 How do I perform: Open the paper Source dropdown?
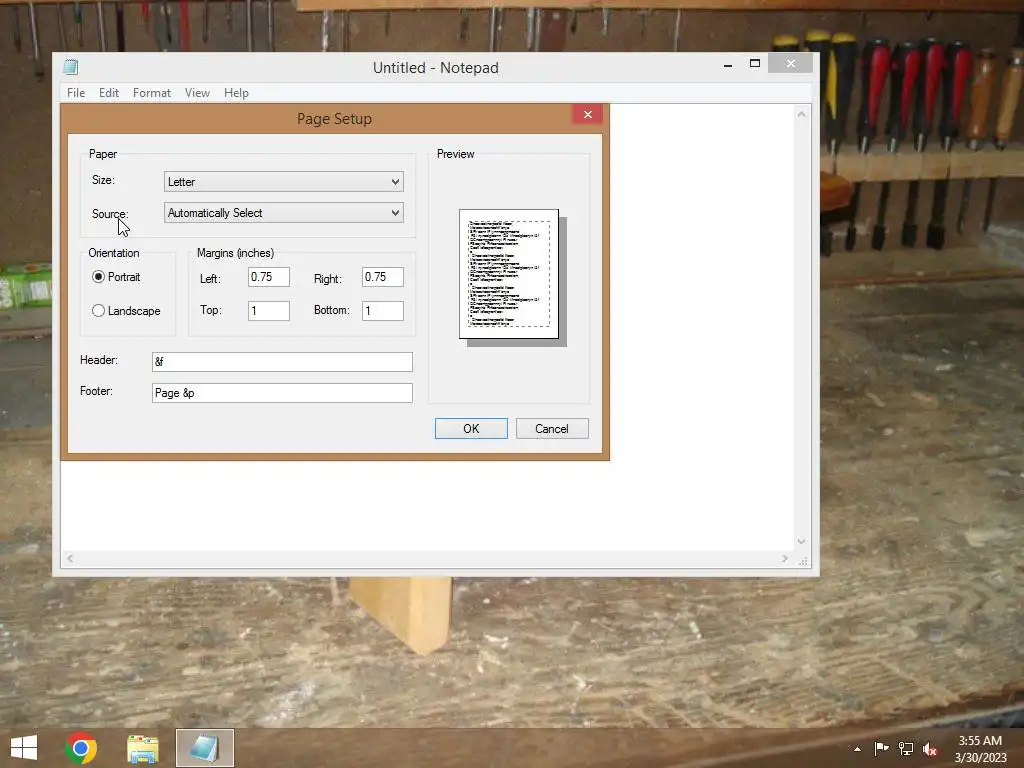point(283,213)
